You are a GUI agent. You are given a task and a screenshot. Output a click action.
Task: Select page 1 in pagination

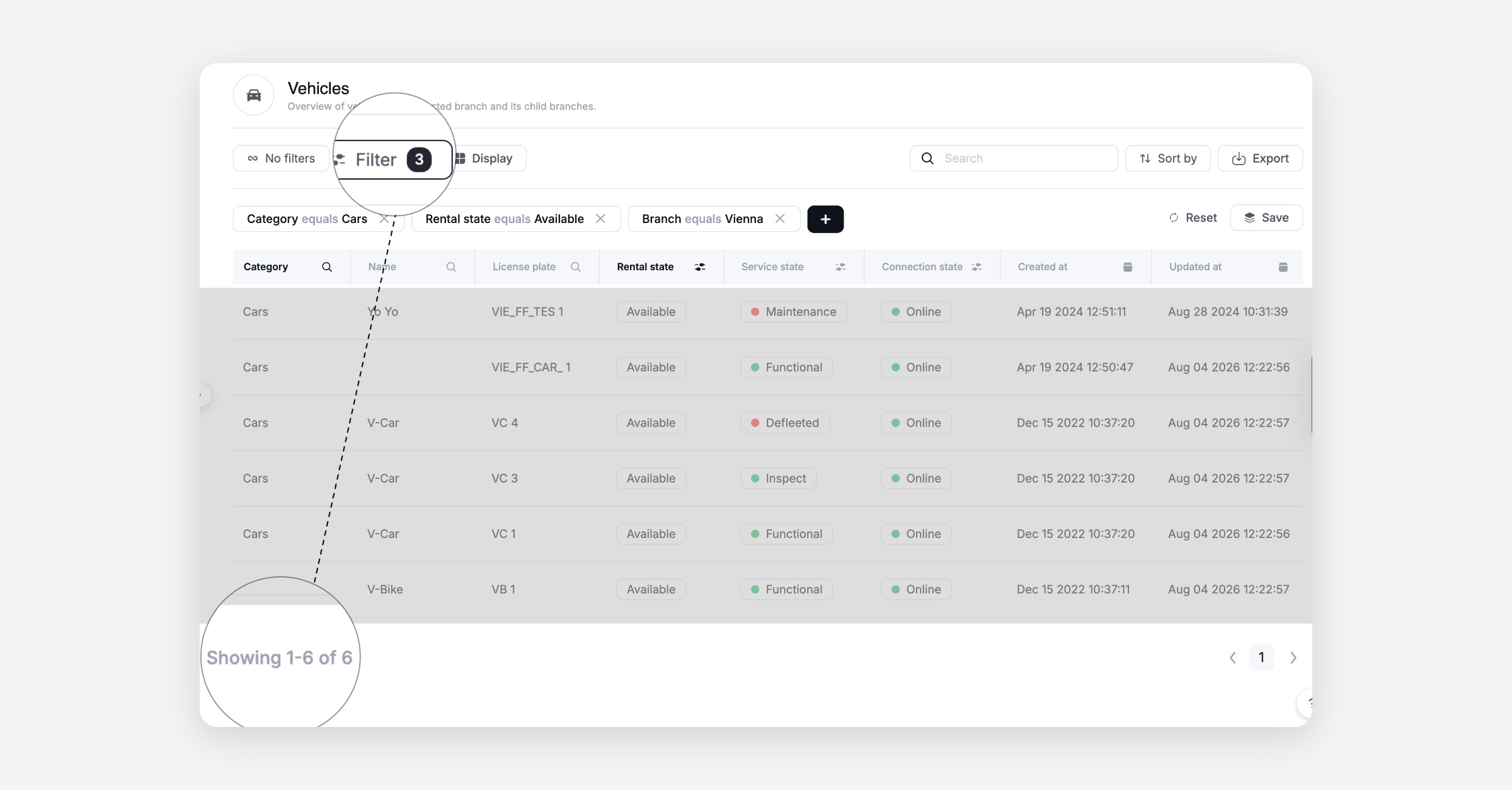(x=1261, y=658)
